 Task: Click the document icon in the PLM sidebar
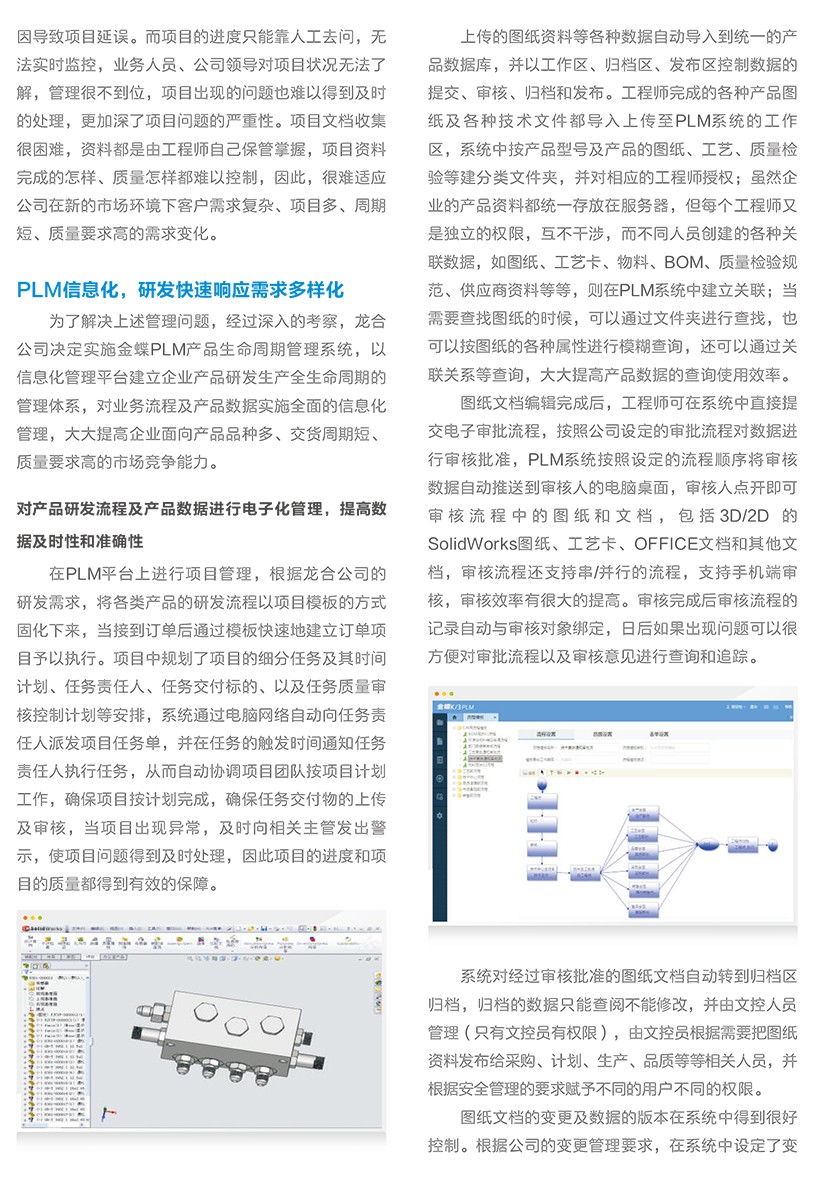pos(440,739)
